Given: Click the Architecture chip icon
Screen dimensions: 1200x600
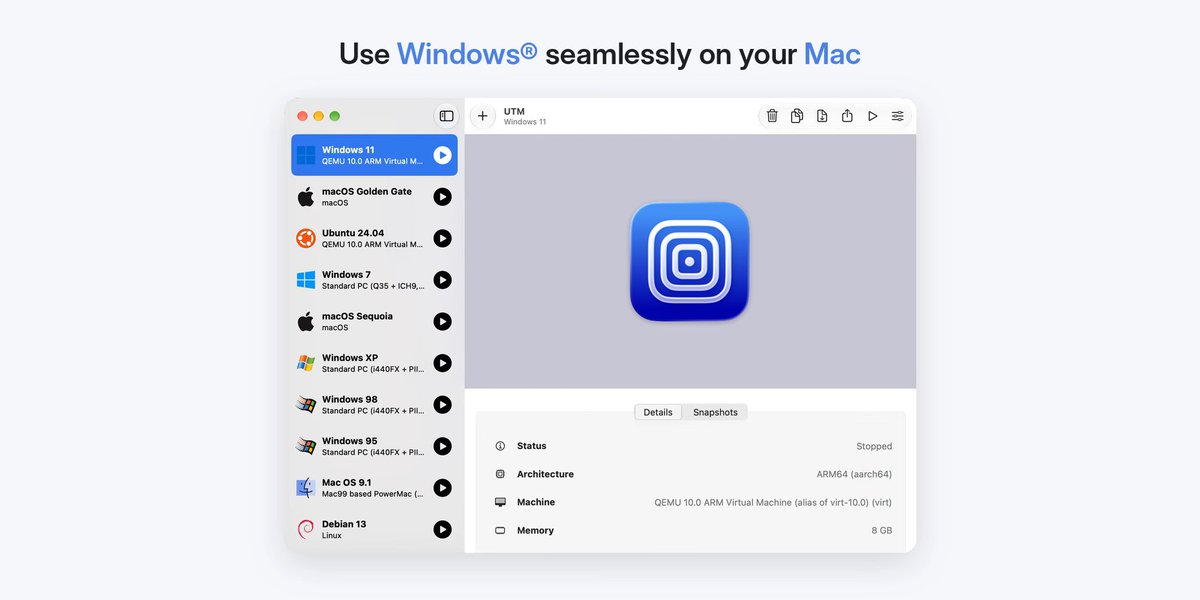Looking at the screenshot, I should (x=500, y=474).
